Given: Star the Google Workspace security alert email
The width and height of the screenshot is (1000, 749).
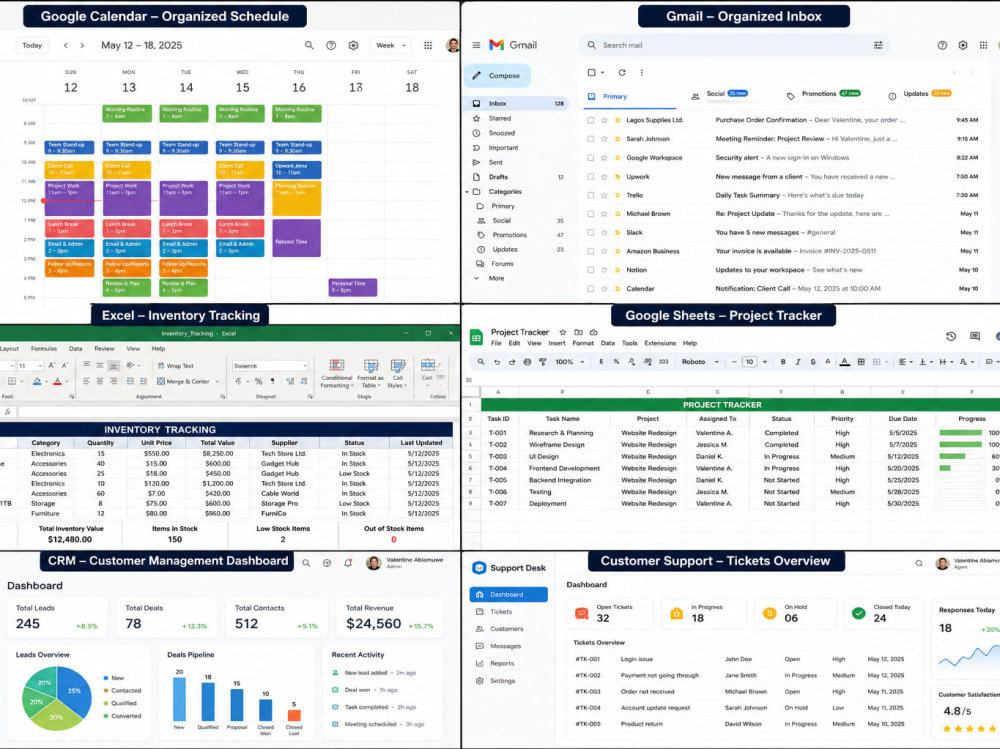Looking at the screenshot, I should (604, 158).
